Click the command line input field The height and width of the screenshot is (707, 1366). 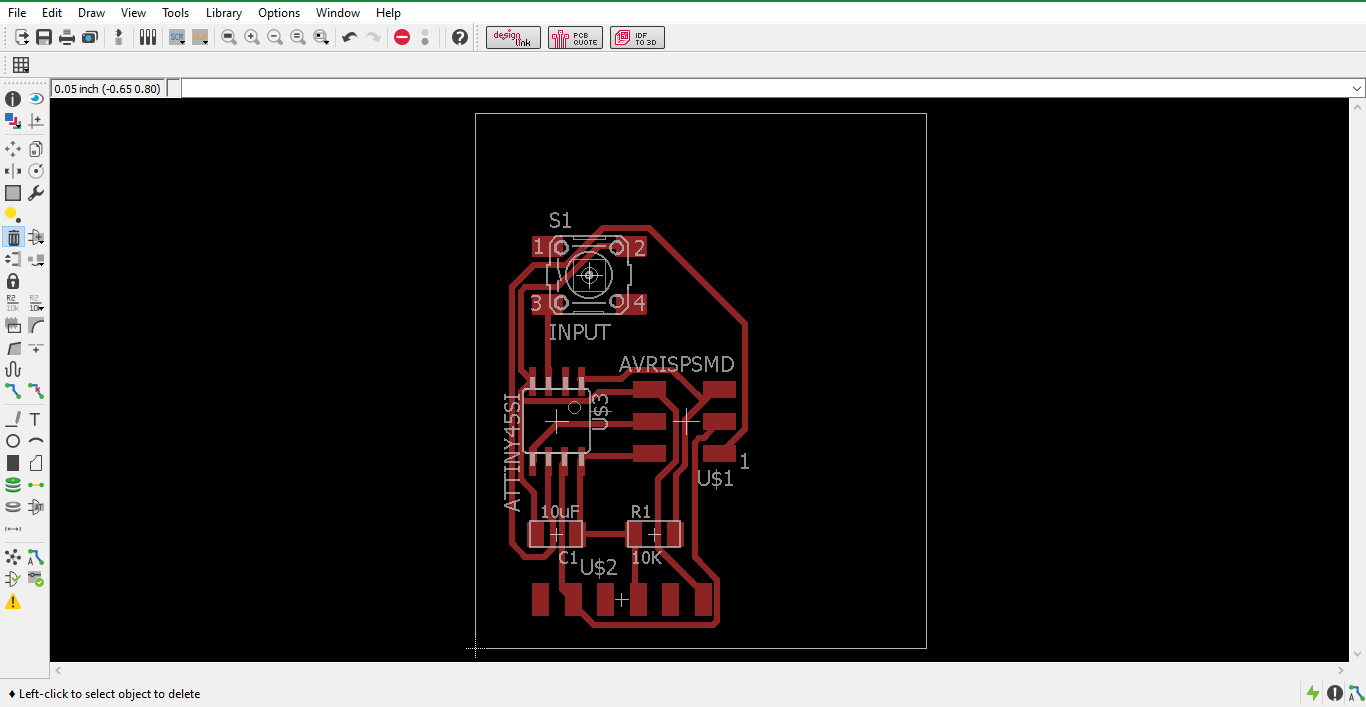pyautogui.click(x=764, y=89)
